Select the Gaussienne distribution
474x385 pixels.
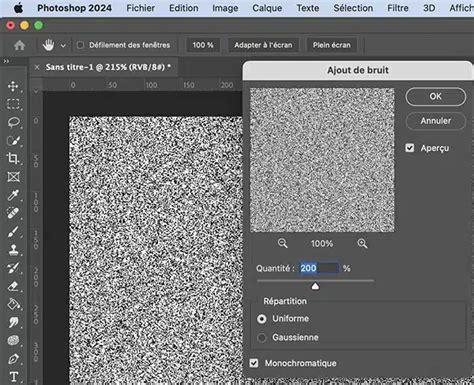[262, 338]
